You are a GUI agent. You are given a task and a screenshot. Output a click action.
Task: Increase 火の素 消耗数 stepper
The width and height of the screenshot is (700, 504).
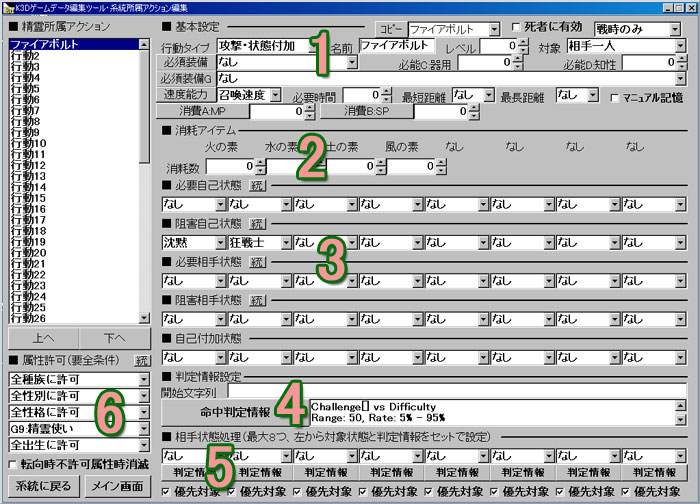coord(261,163)
